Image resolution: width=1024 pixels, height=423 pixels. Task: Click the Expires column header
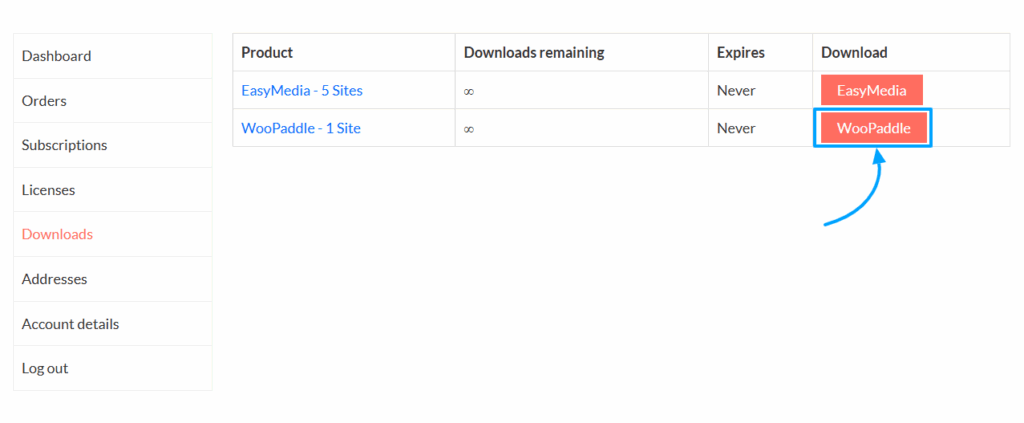tap(741, 52)
